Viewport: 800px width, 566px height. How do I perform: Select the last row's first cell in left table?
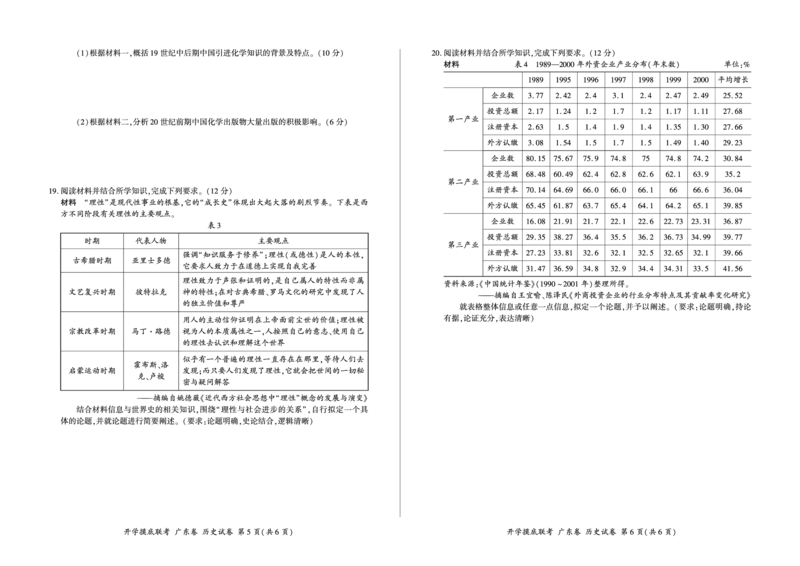91,370
